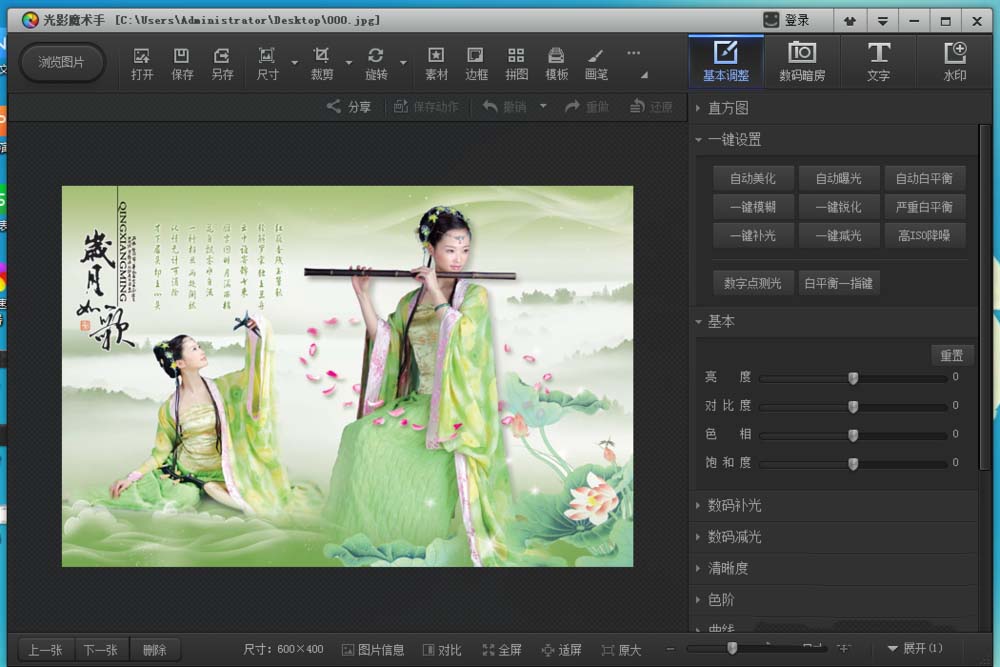
Task: Click the 对比度 contrast slider handle
Action: (853, 407)
